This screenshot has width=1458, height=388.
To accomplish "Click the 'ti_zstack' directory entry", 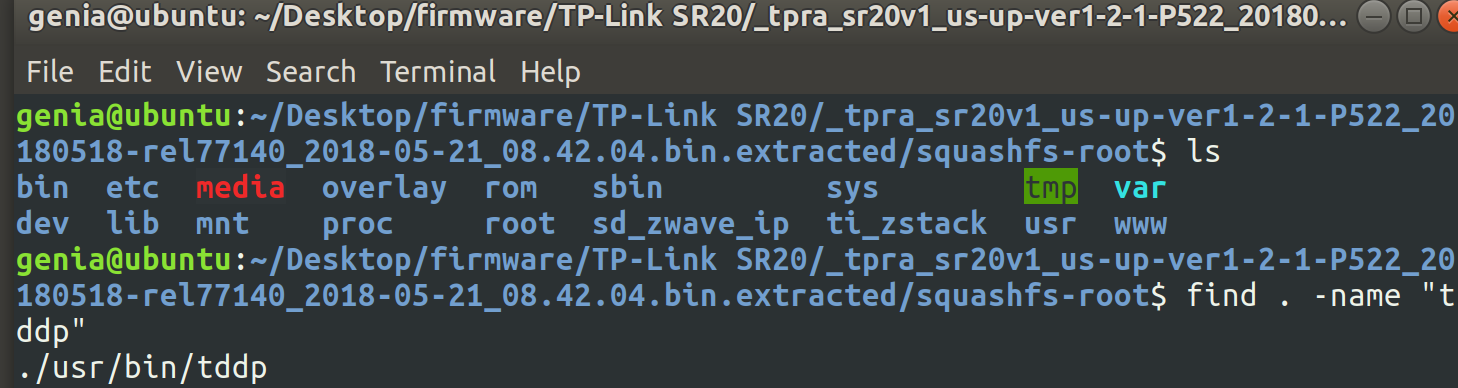I will pyautogui.click(x=907, y=223).
